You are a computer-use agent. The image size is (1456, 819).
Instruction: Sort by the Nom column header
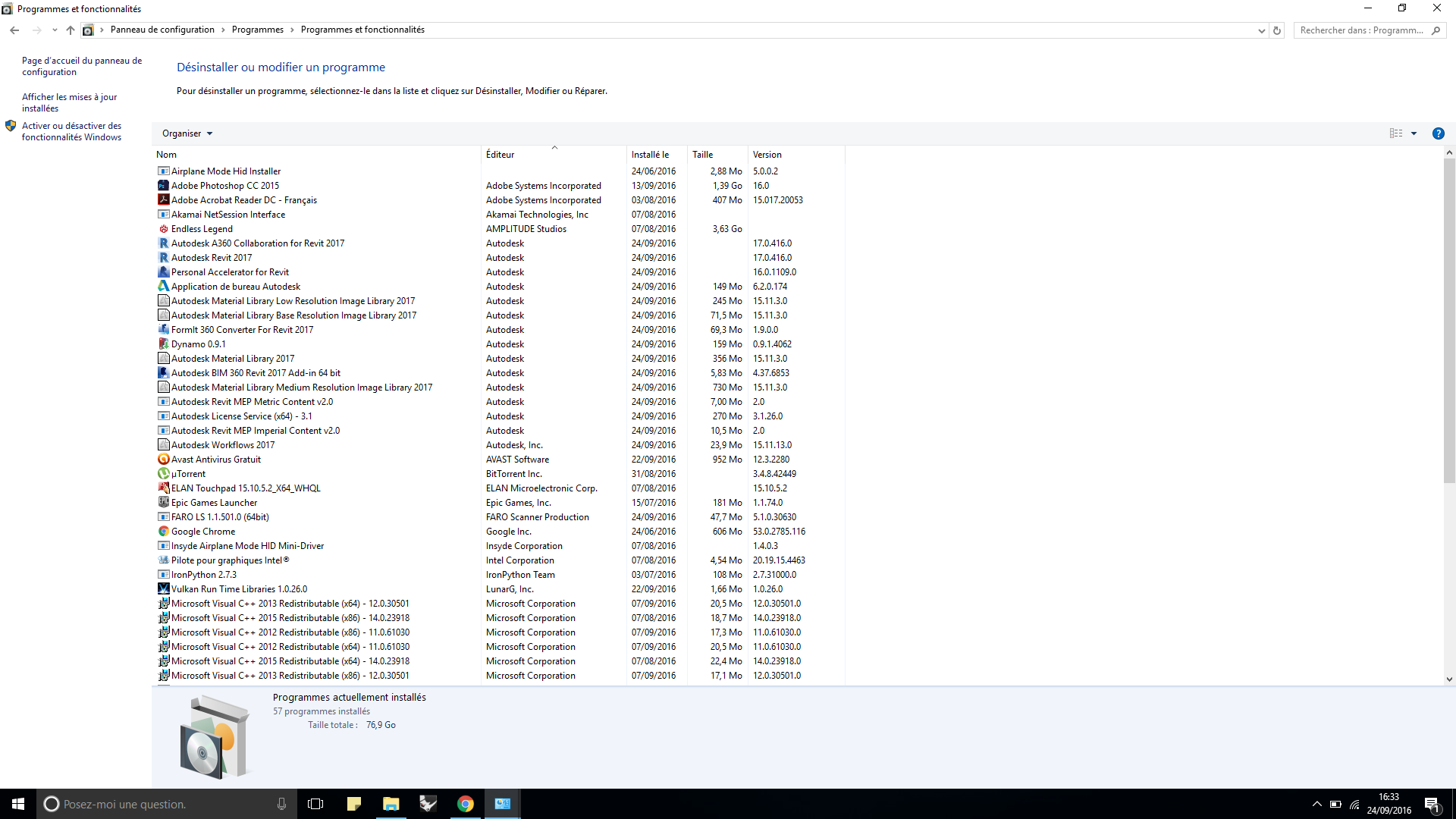click(x=316, y=155)
